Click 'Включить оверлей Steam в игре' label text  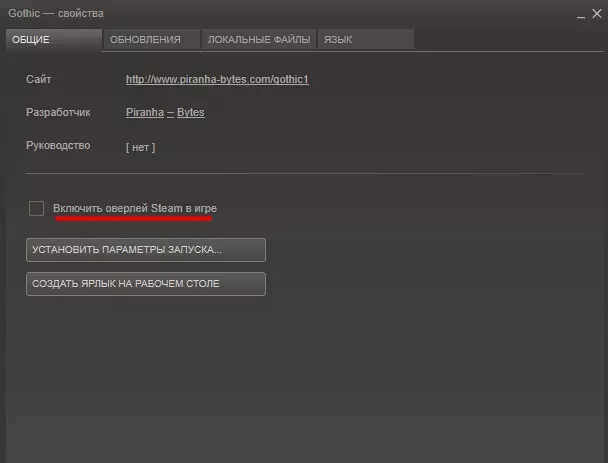[x=135, y=208]
